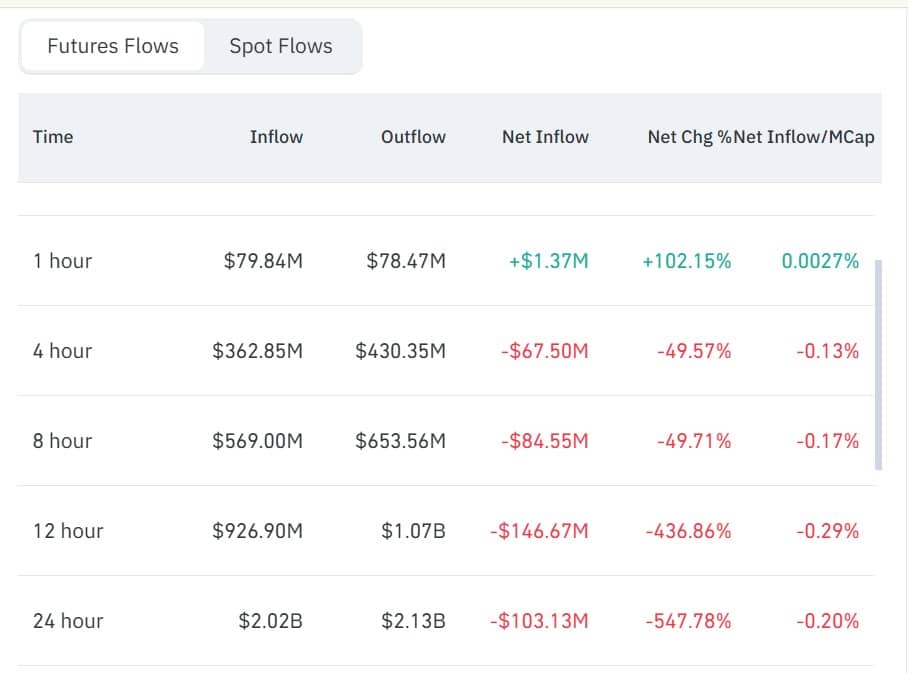The image size is (908, 673).
Task: Click the Net Chg % column header
Action: pyautogui.click(x=689, y=137)
